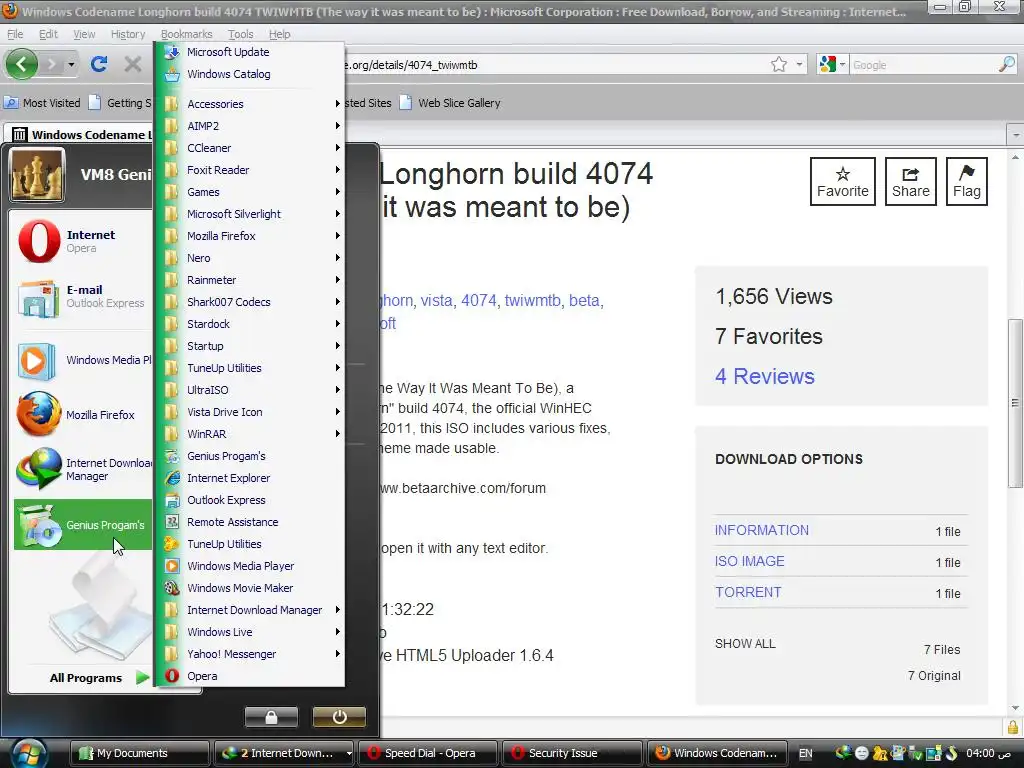Expand the AIMP2 program folder
1024x768 pixels.
(251, 126)
